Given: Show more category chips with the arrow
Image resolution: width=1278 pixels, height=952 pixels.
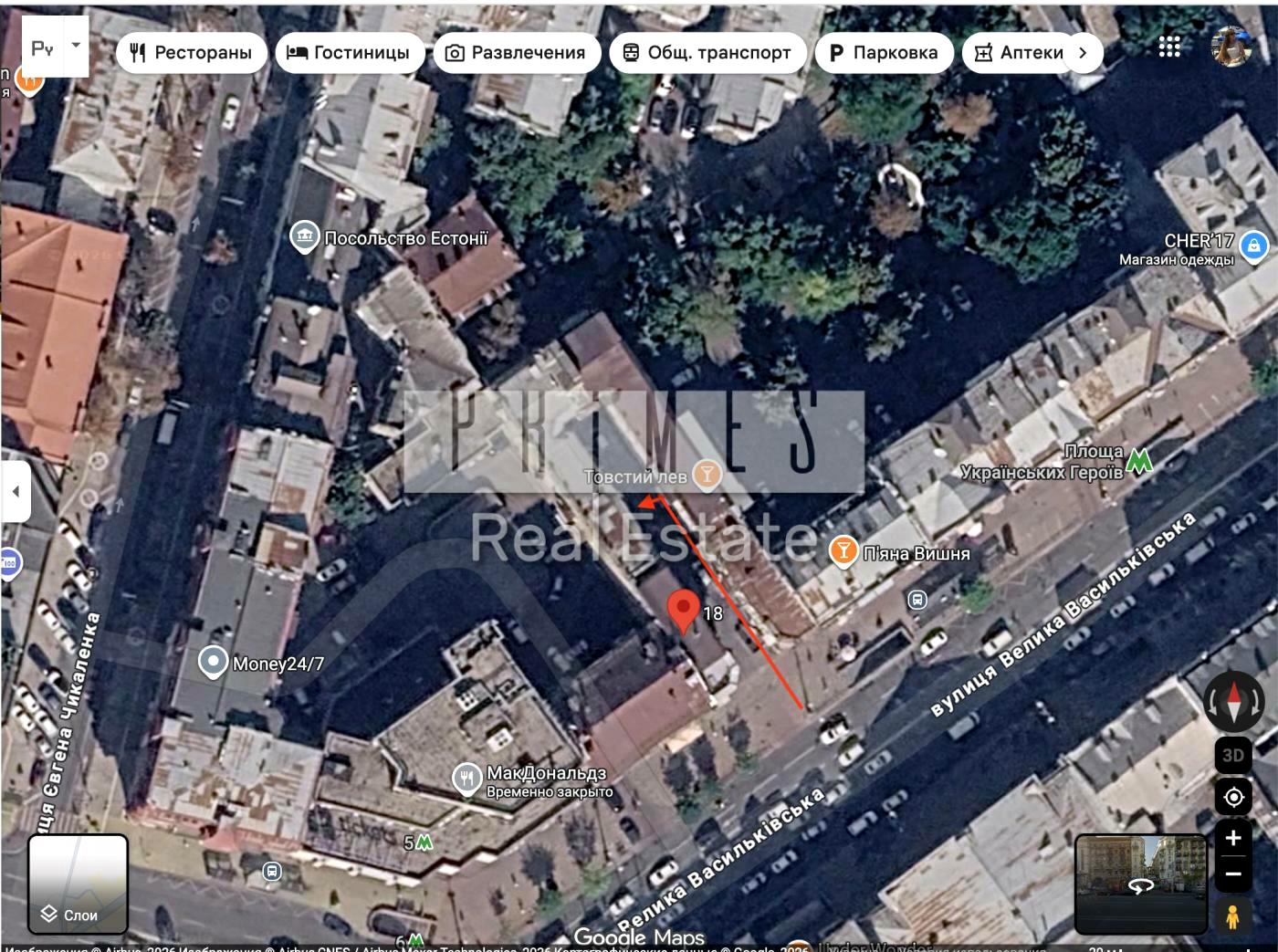Looking at the screenshot, I should pos(1083,53).
